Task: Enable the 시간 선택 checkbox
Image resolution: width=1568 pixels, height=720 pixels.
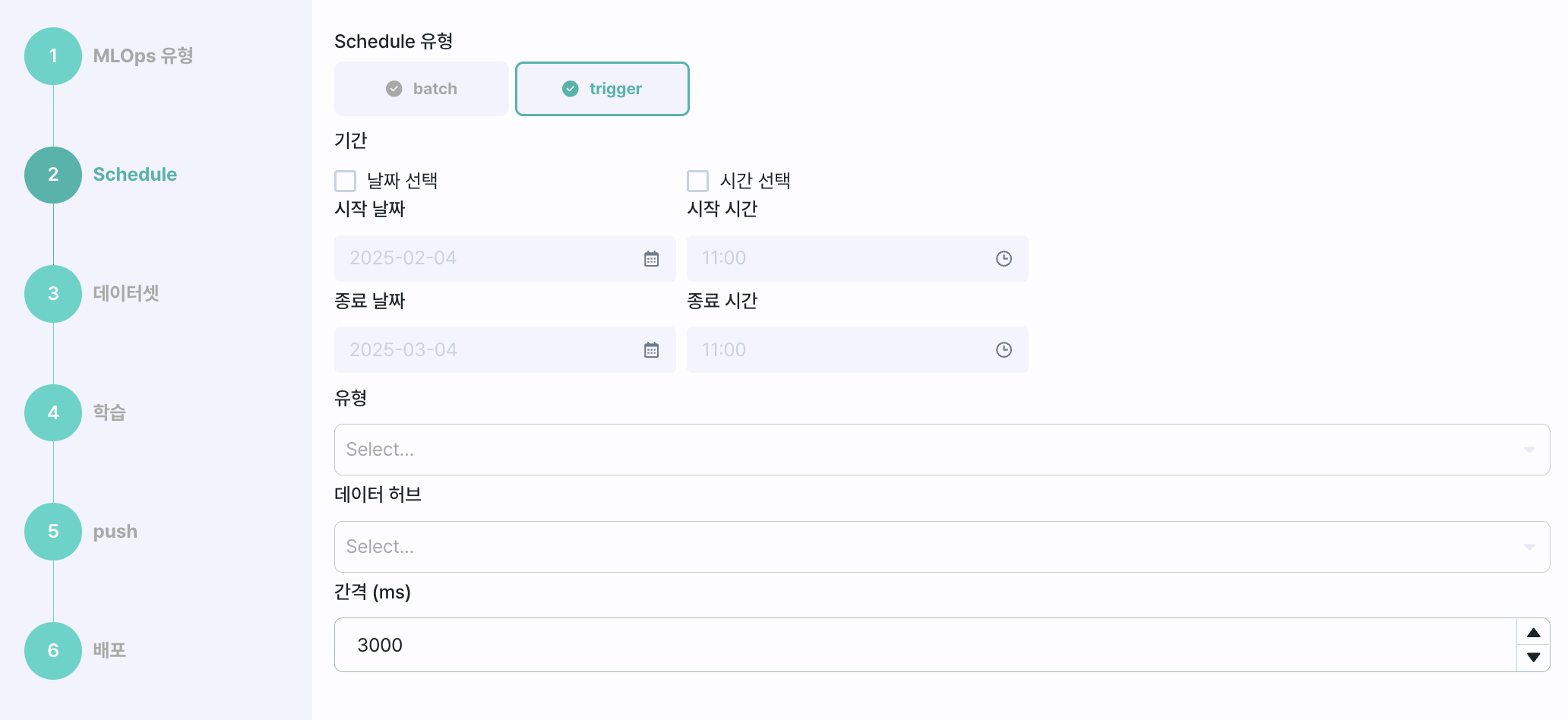Action: pyautogui.click(x=697, y=181)
